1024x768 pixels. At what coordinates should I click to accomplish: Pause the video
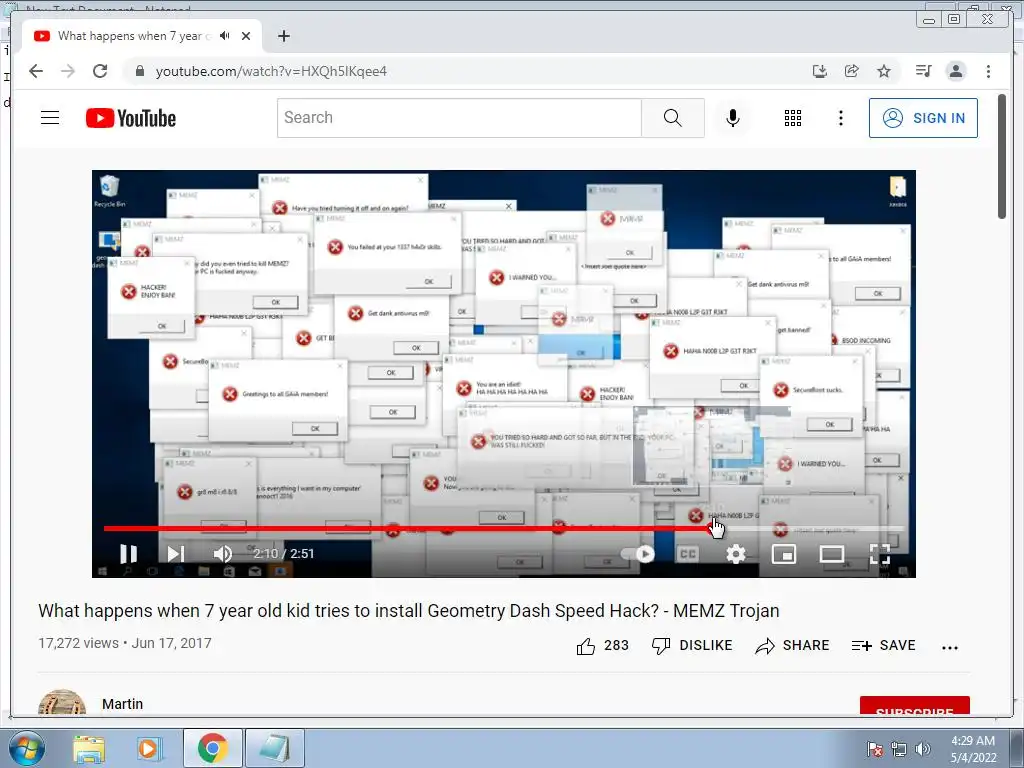pos(129,554)
